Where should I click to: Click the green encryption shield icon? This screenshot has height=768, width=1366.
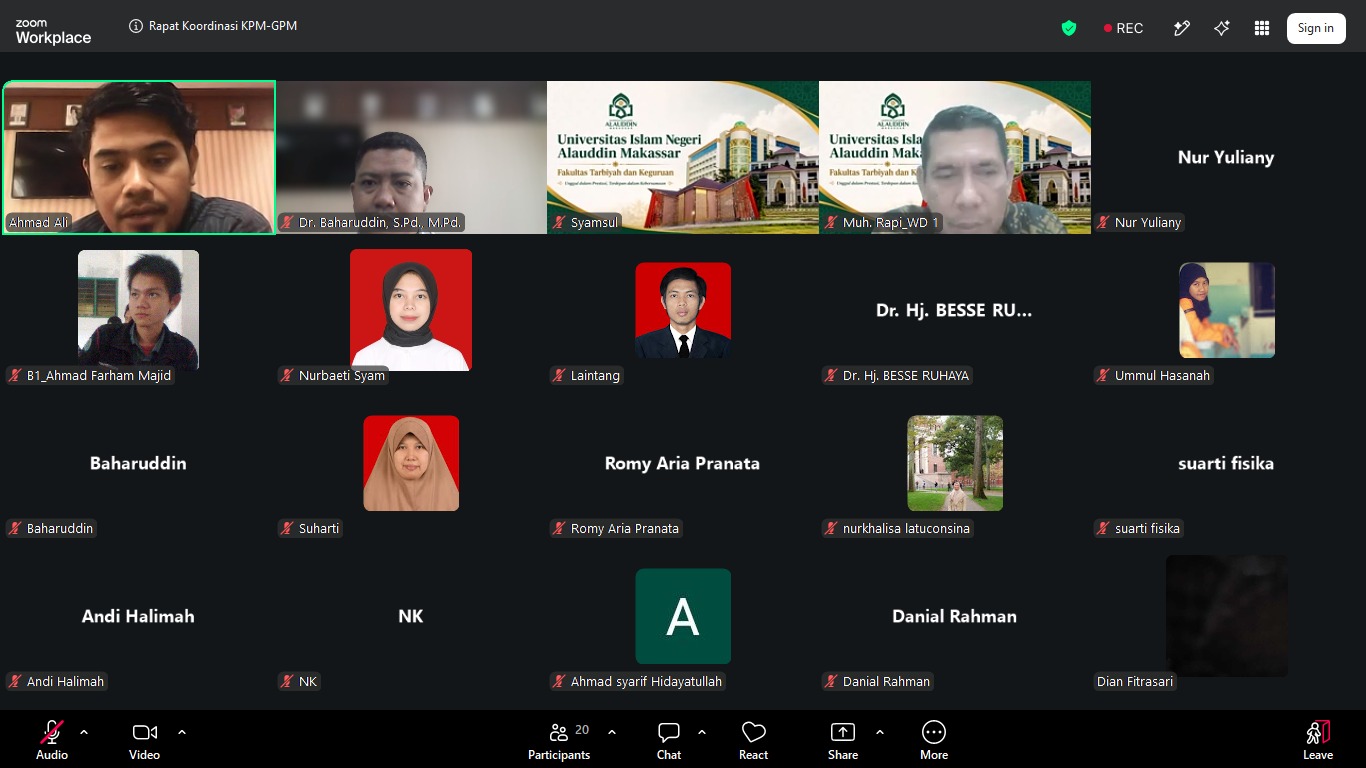pos(1069,28)
